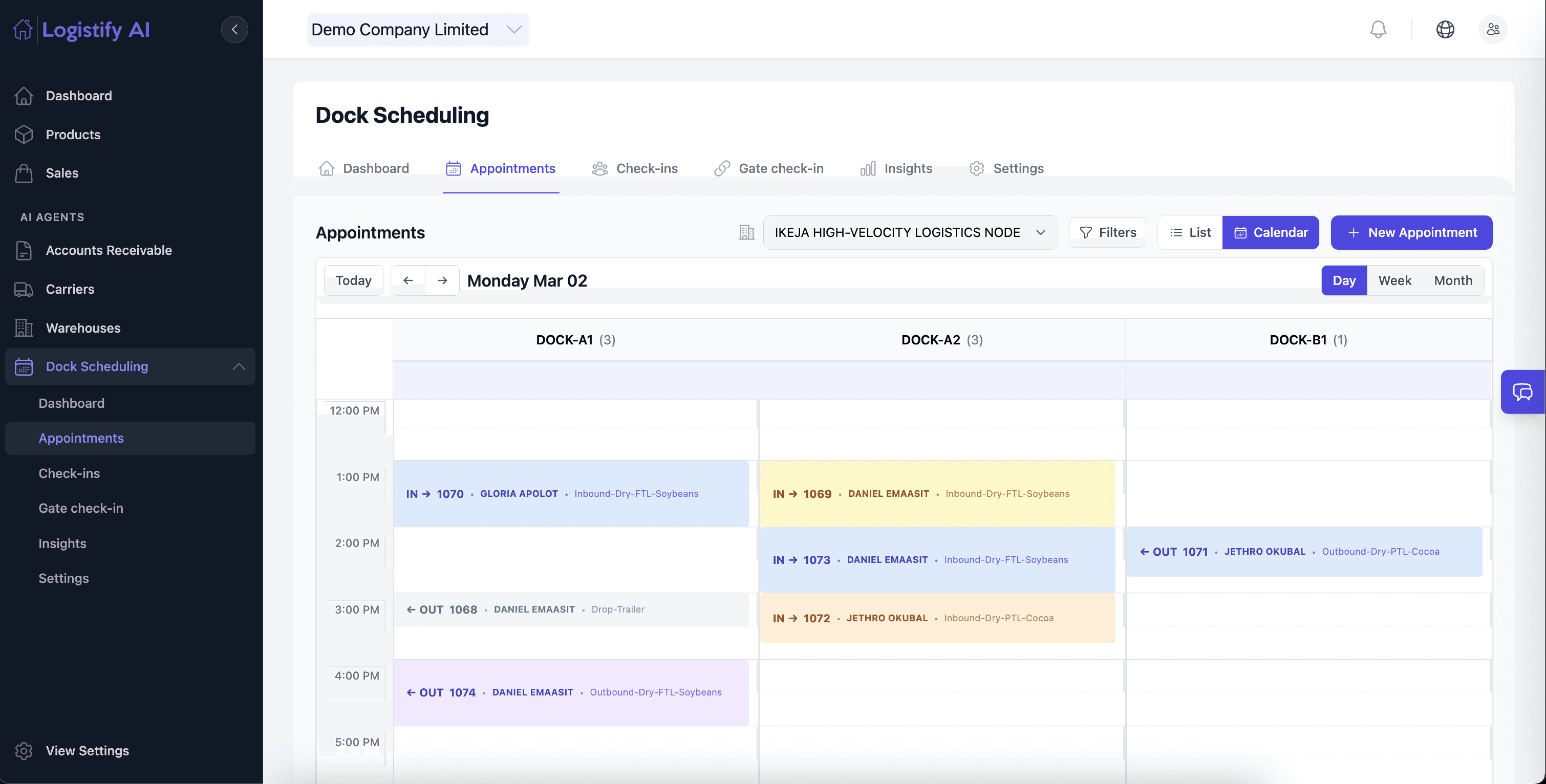
Task: Open the user profile icon
Action: tap(1493, 29)
